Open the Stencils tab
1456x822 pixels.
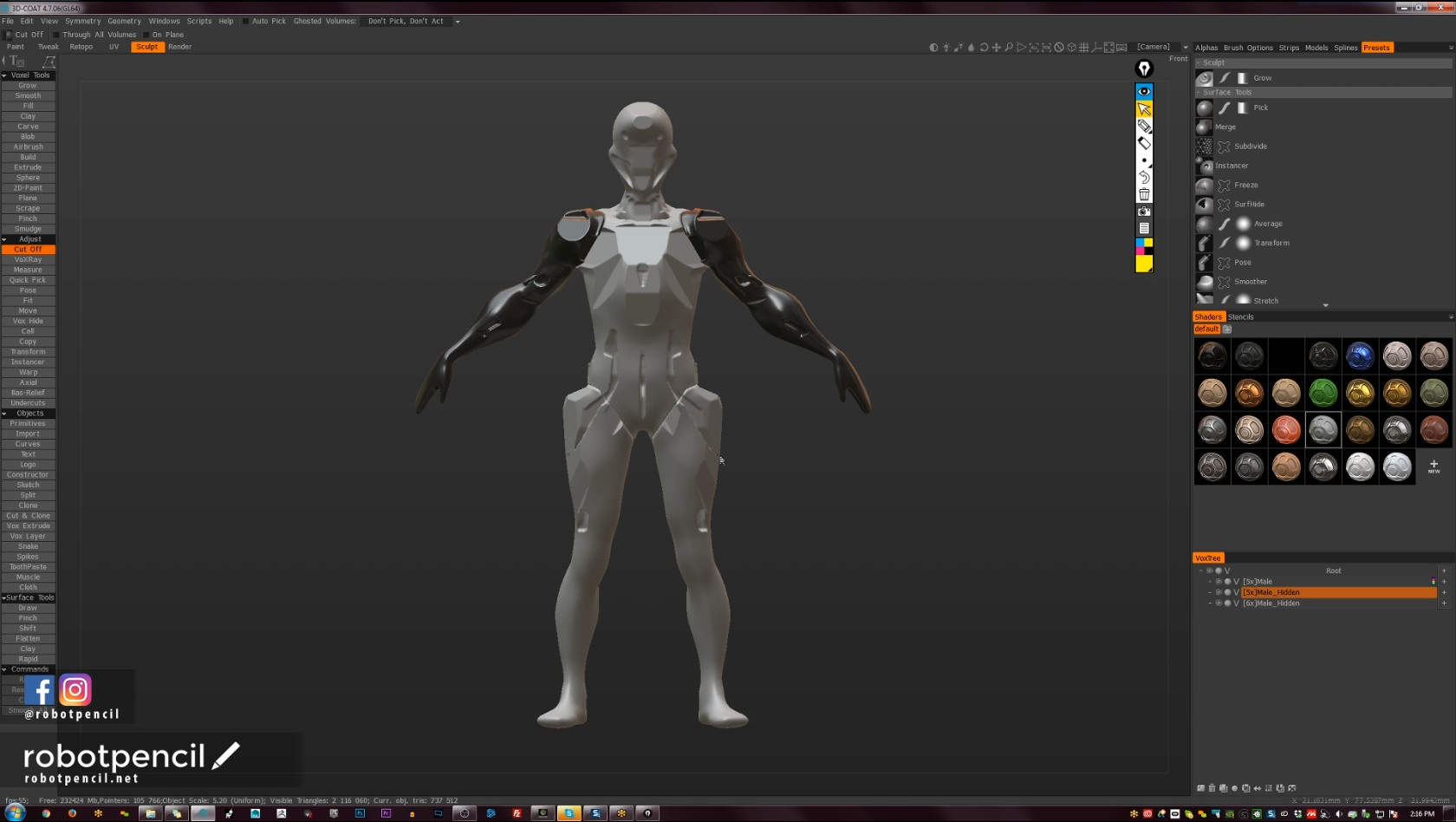pyautogui.click(x=1241, y=317)
